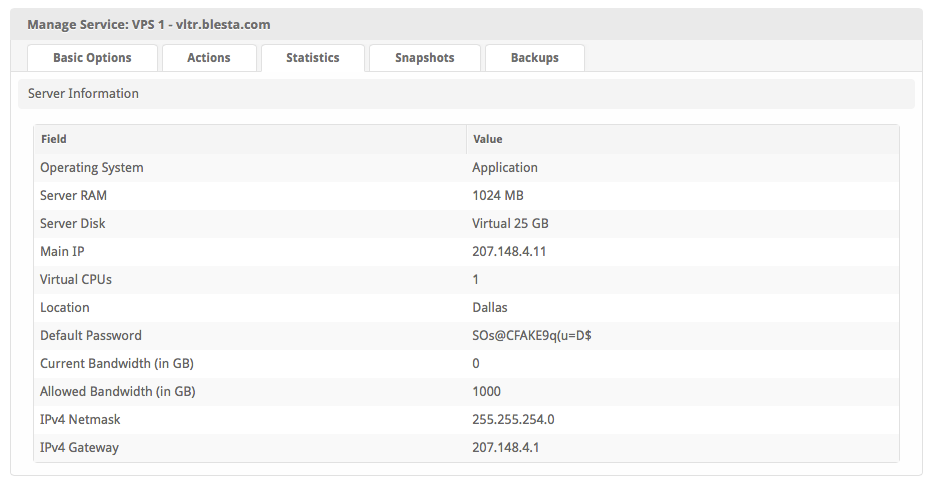This screenshot has width=930, height=486.
Task: Click the Server Disk value Virtual 25 GB
Action: click(x=510, y=224)
